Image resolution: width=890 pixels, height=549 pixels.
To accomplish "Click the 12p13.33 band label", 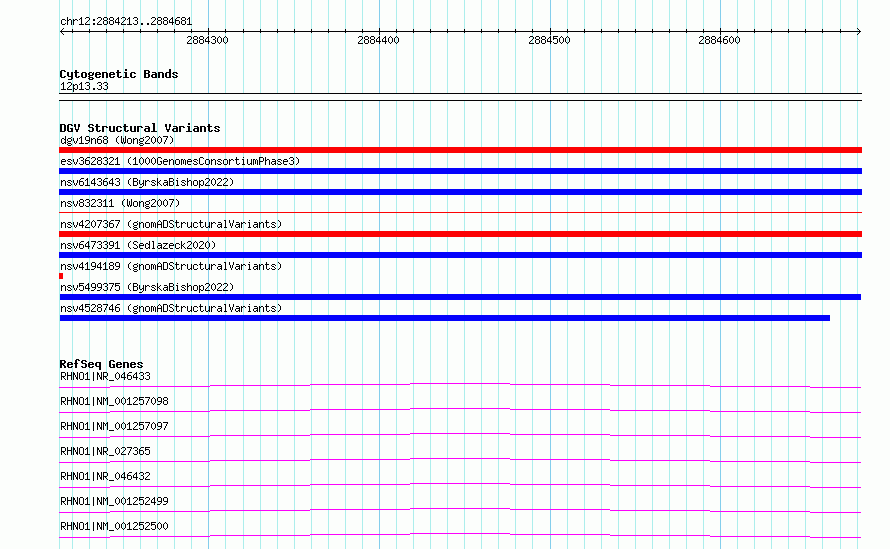I will click(x=84, y=86).
